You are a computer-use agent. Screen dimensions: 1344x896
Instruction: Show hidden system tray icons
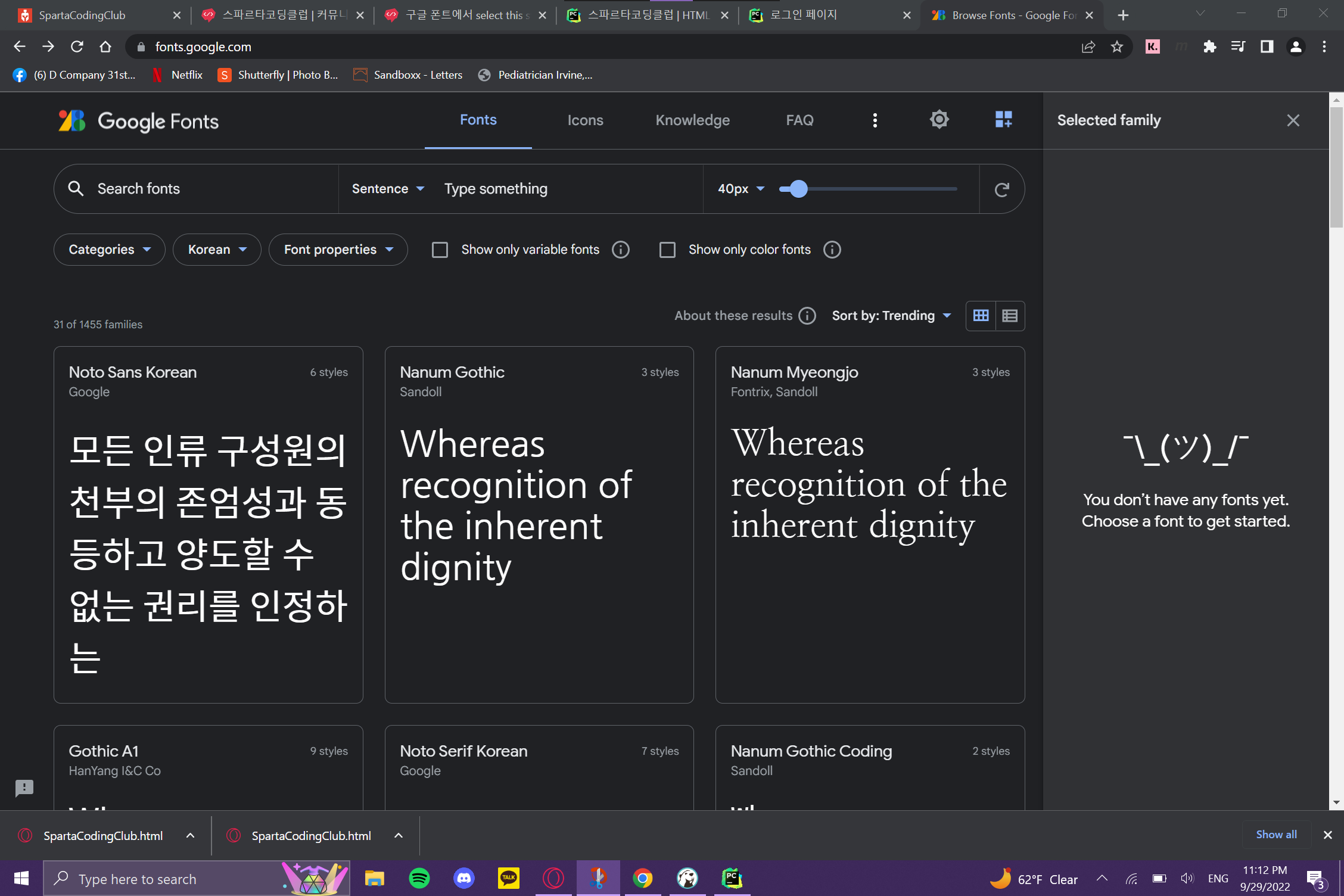pyautogui.click(x=1102, y=878)
